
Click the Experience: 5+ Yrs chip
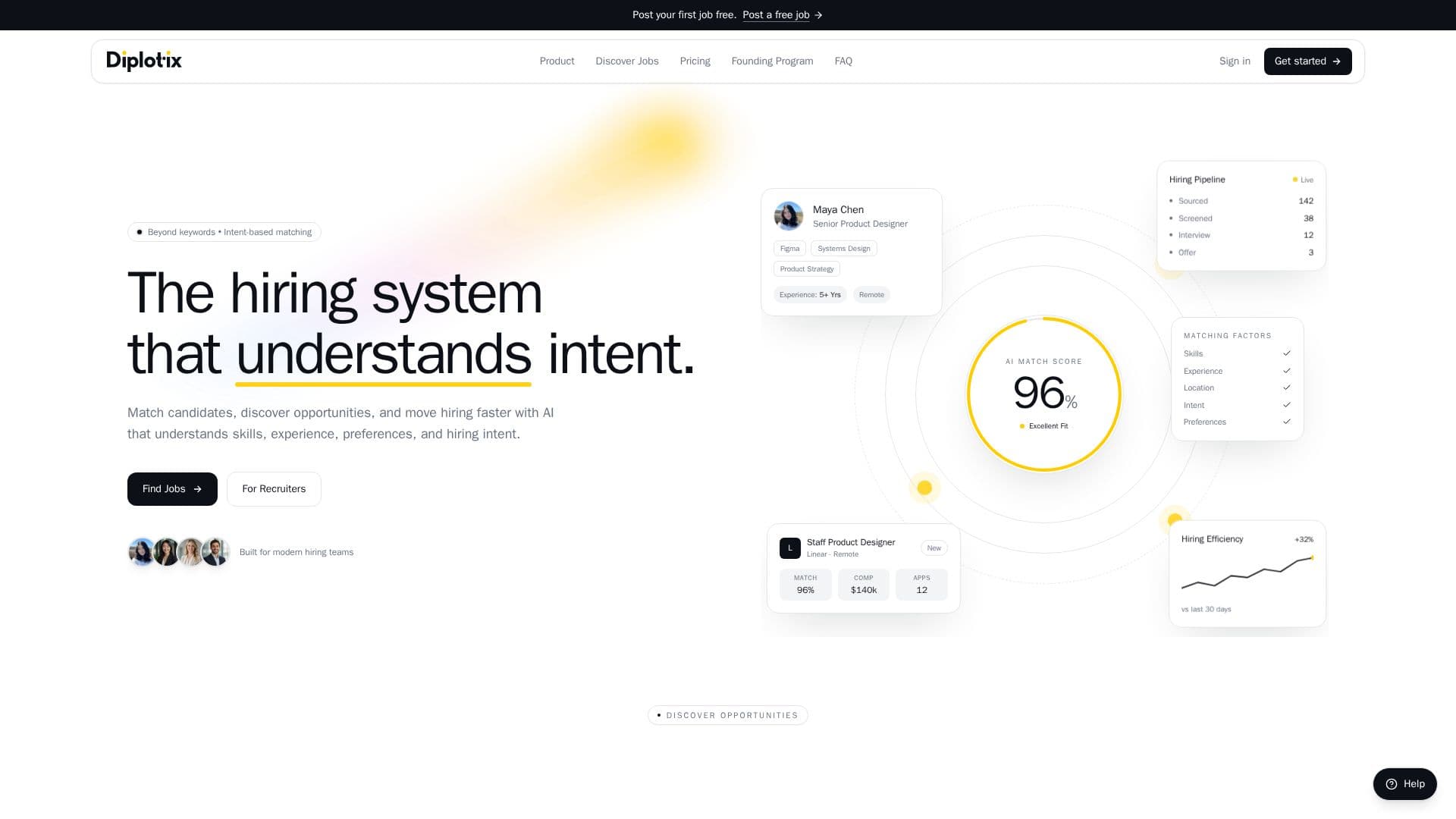tap(810, 295)
